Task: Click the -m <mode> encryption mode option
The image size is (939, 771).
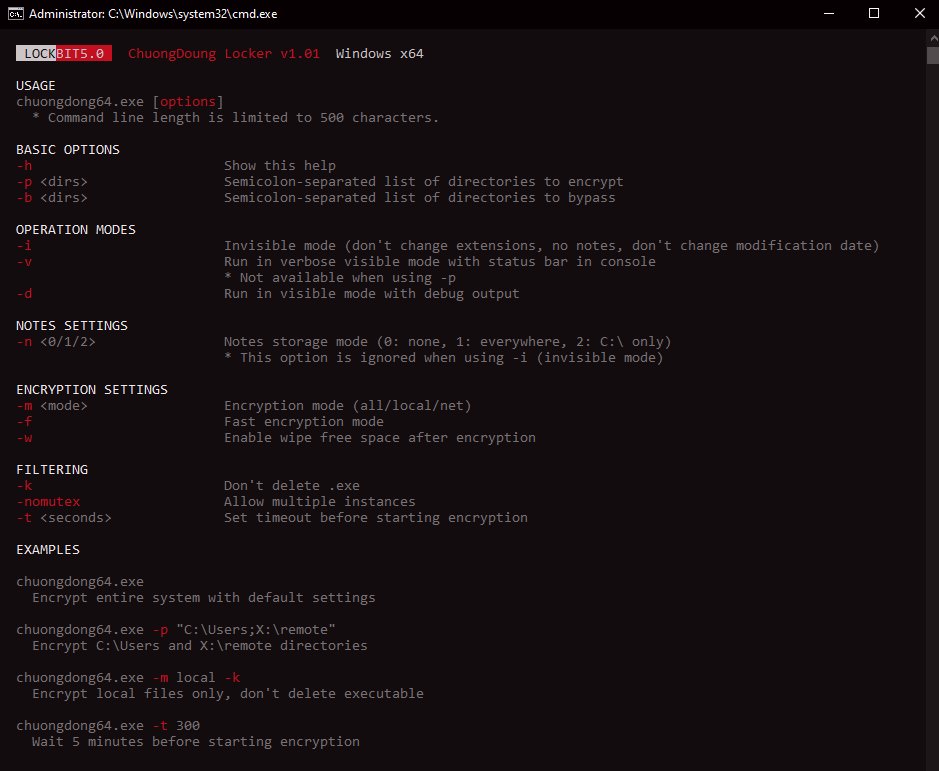Action: [x=51, y=405]
